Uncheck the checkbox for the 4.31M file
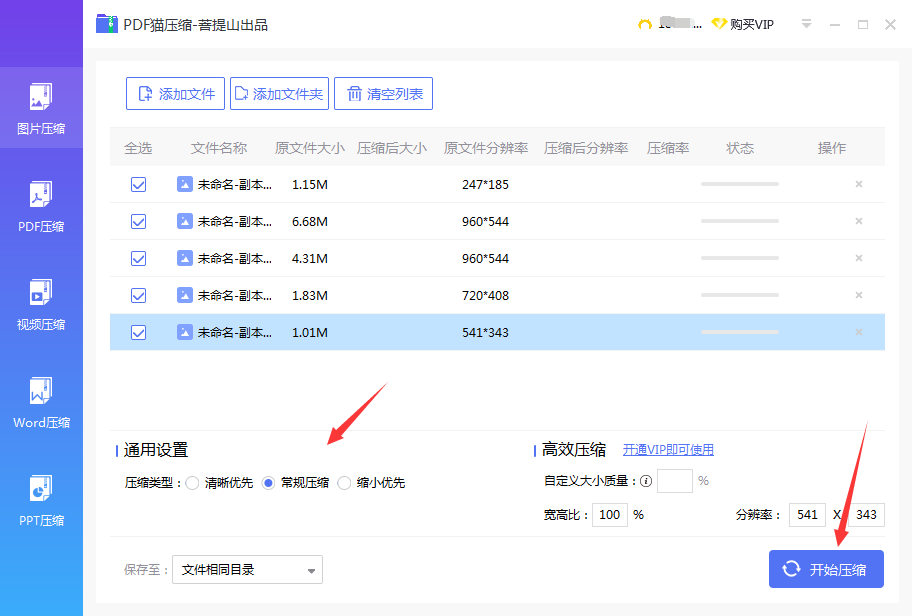Image resolution: width=912 pixels, height=616 pixels. [x=138, y=258]
